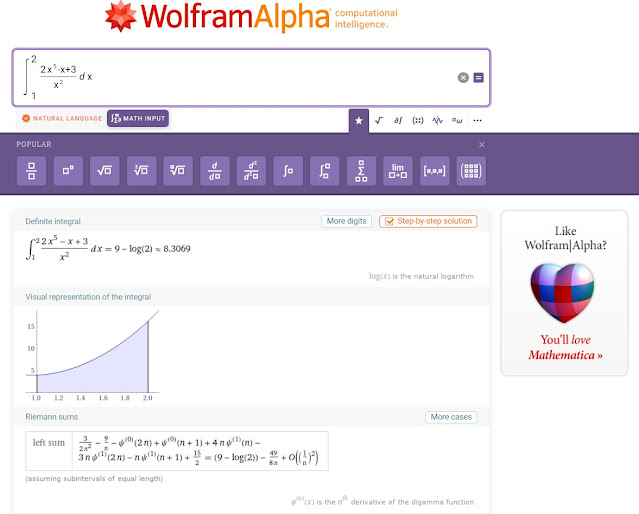
Task: Insert a superscript power template
Action: 68,171
